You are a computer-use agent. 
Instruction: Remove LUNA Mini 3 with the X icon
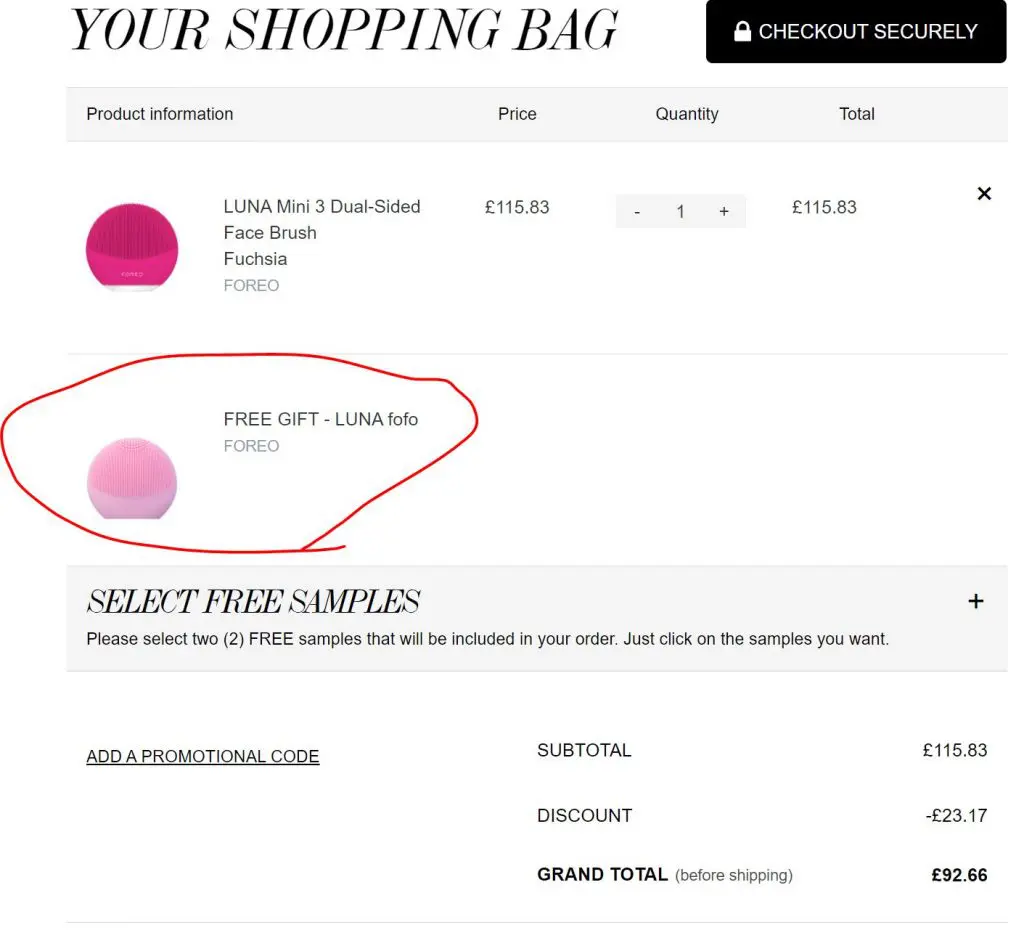point(984,194)
